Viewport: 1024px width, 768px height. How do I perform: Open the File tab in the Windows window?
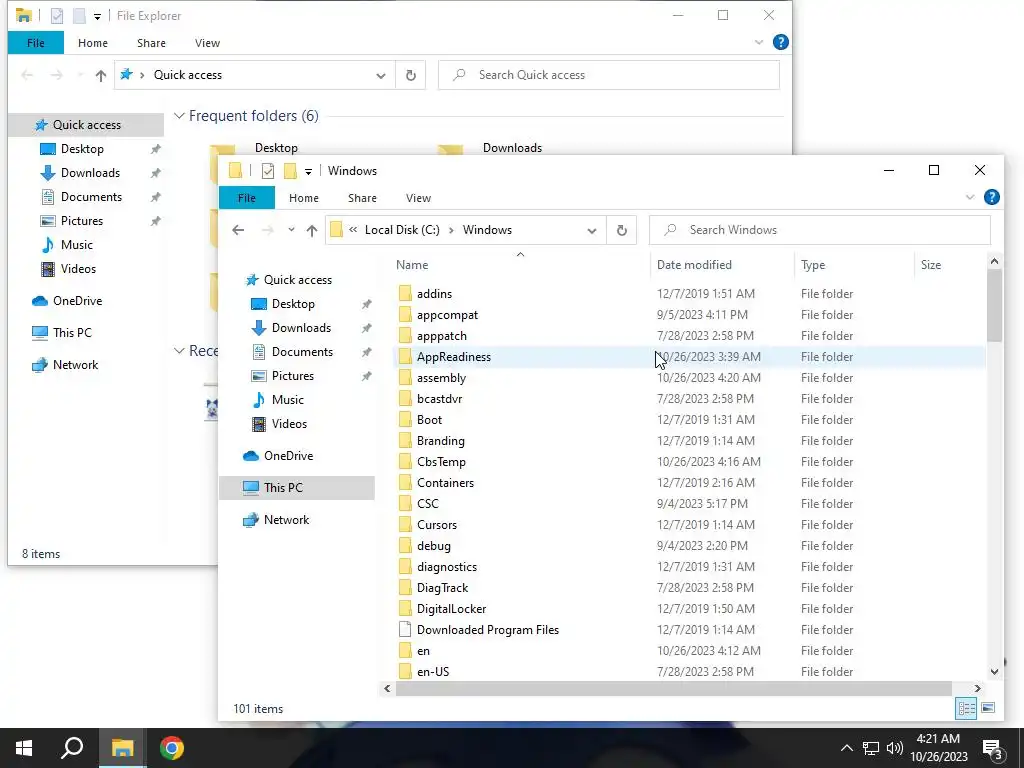(x=247, y=198)
